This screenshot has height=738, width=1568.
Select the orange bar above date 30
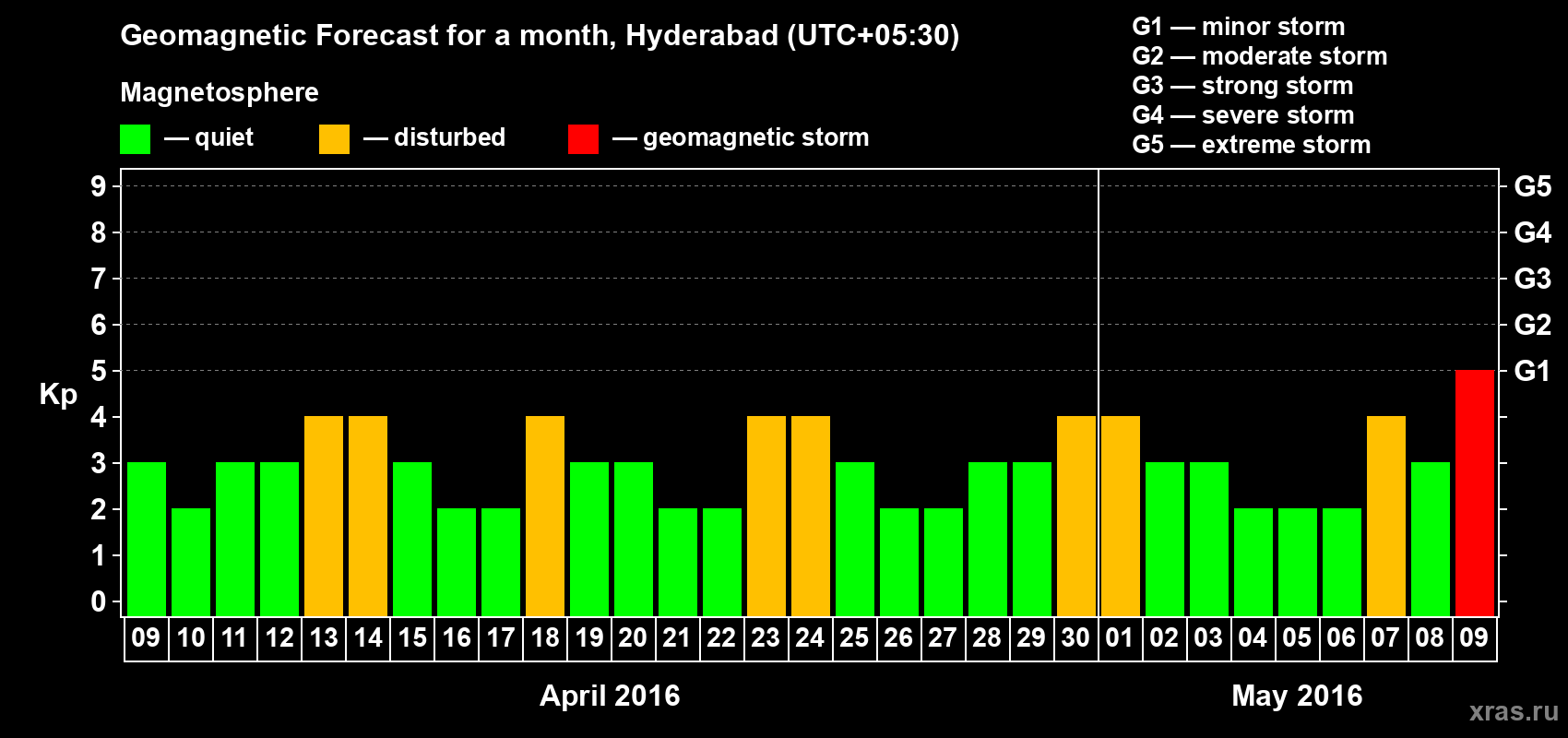pos(1076,516)
